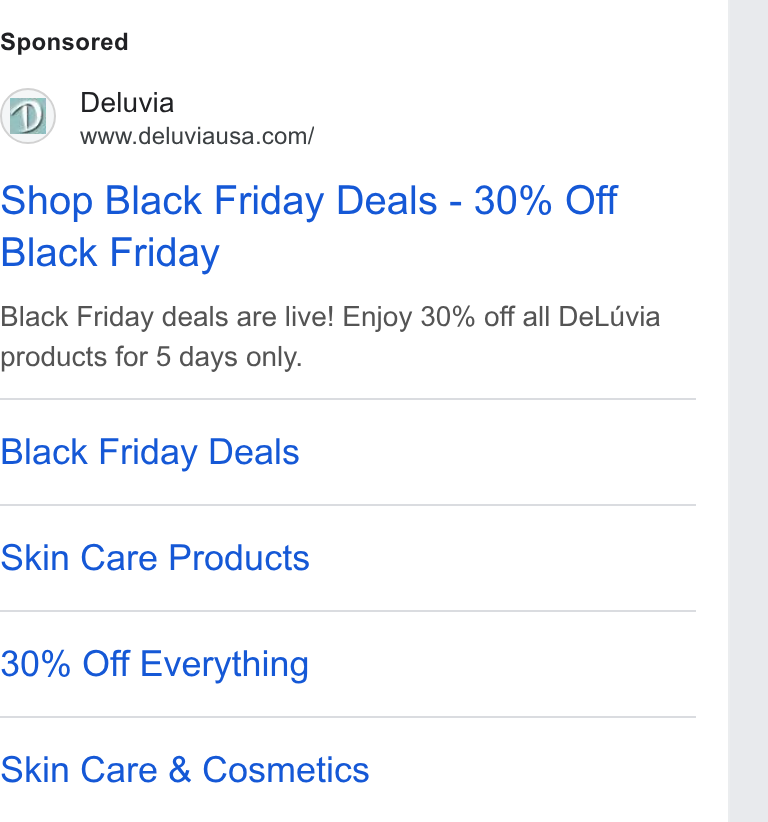The height and width of the screenshot is (822, 768).
Task: Click "products for 5 days only" text
Action: click(x=152, y=358)
